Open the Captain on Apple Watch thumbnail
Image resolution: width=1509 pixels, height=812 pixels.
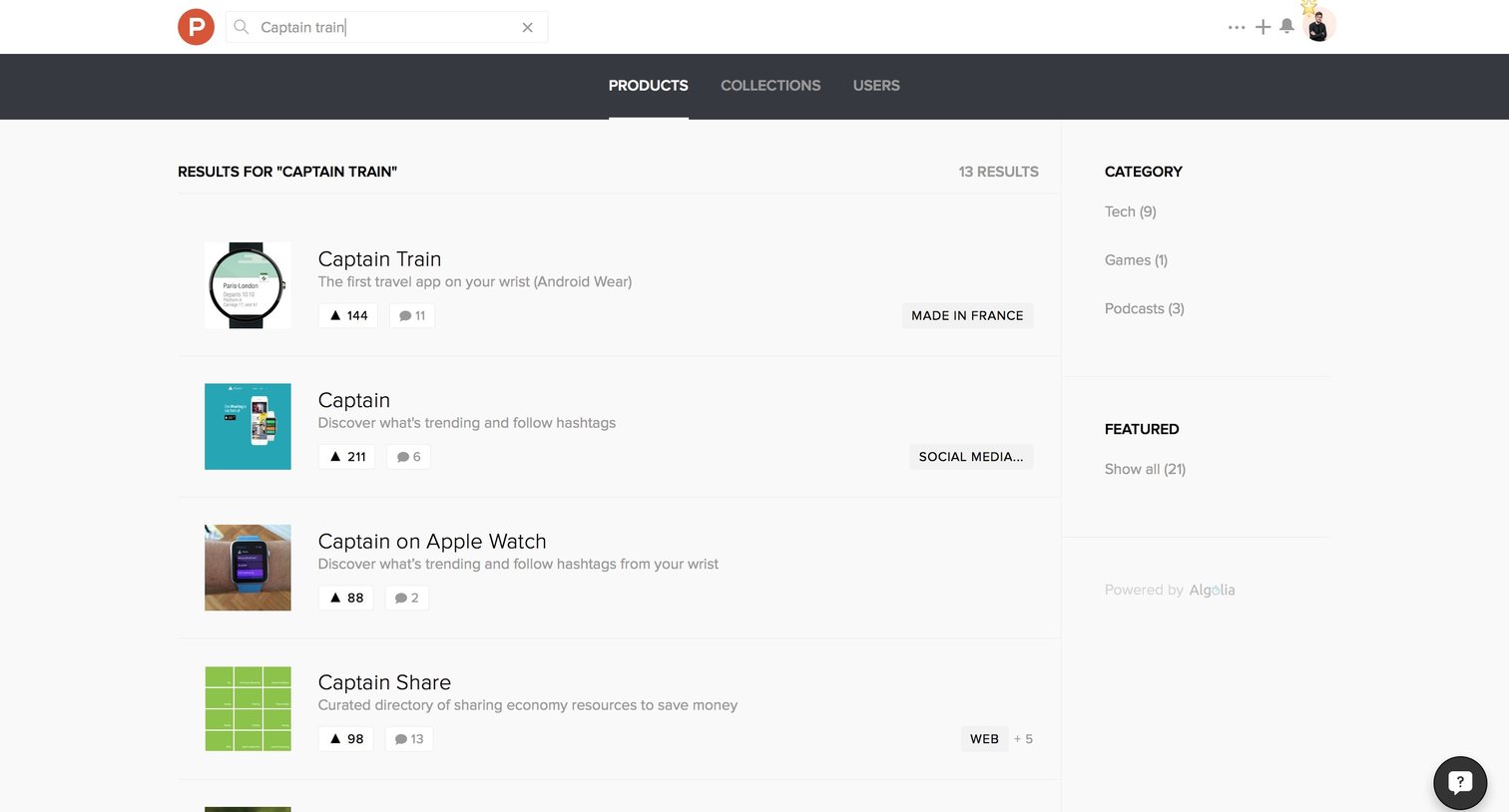248,568
